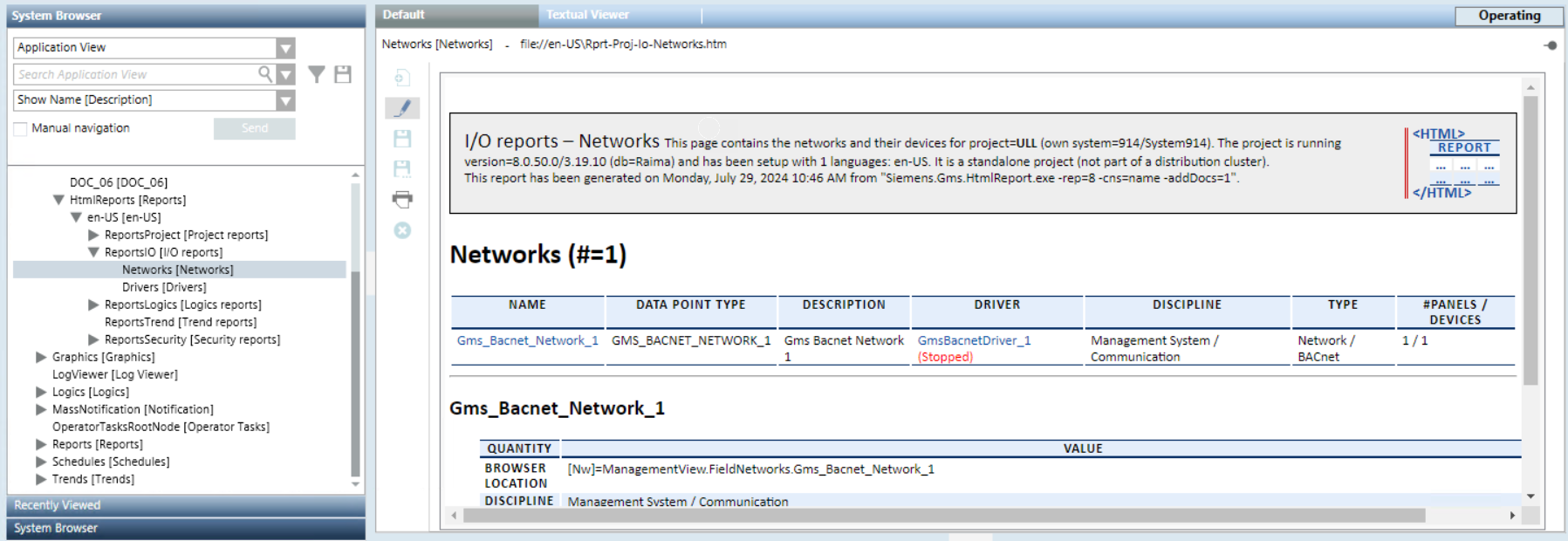
Task: Select the Default tab
Action: click(404, 15)
